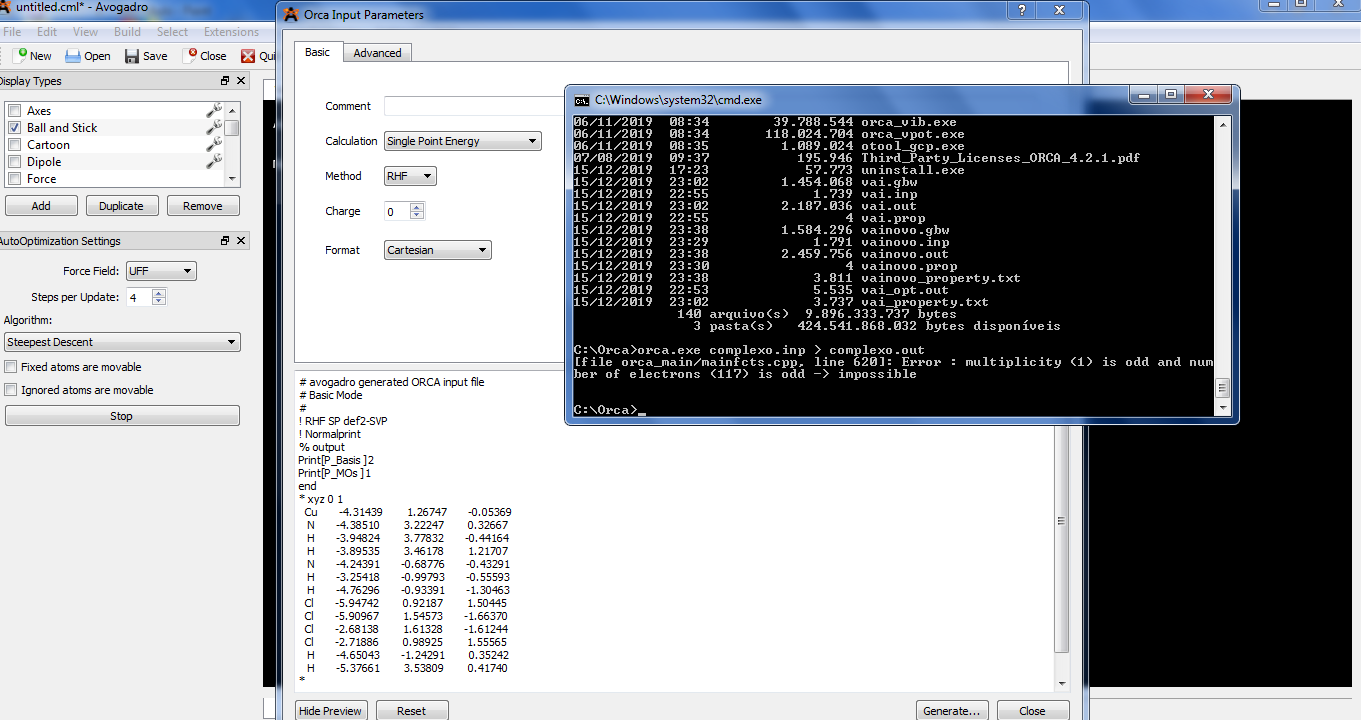Decrease Steps per Update value
This screenshot has height=720, width=1361.
159,302
